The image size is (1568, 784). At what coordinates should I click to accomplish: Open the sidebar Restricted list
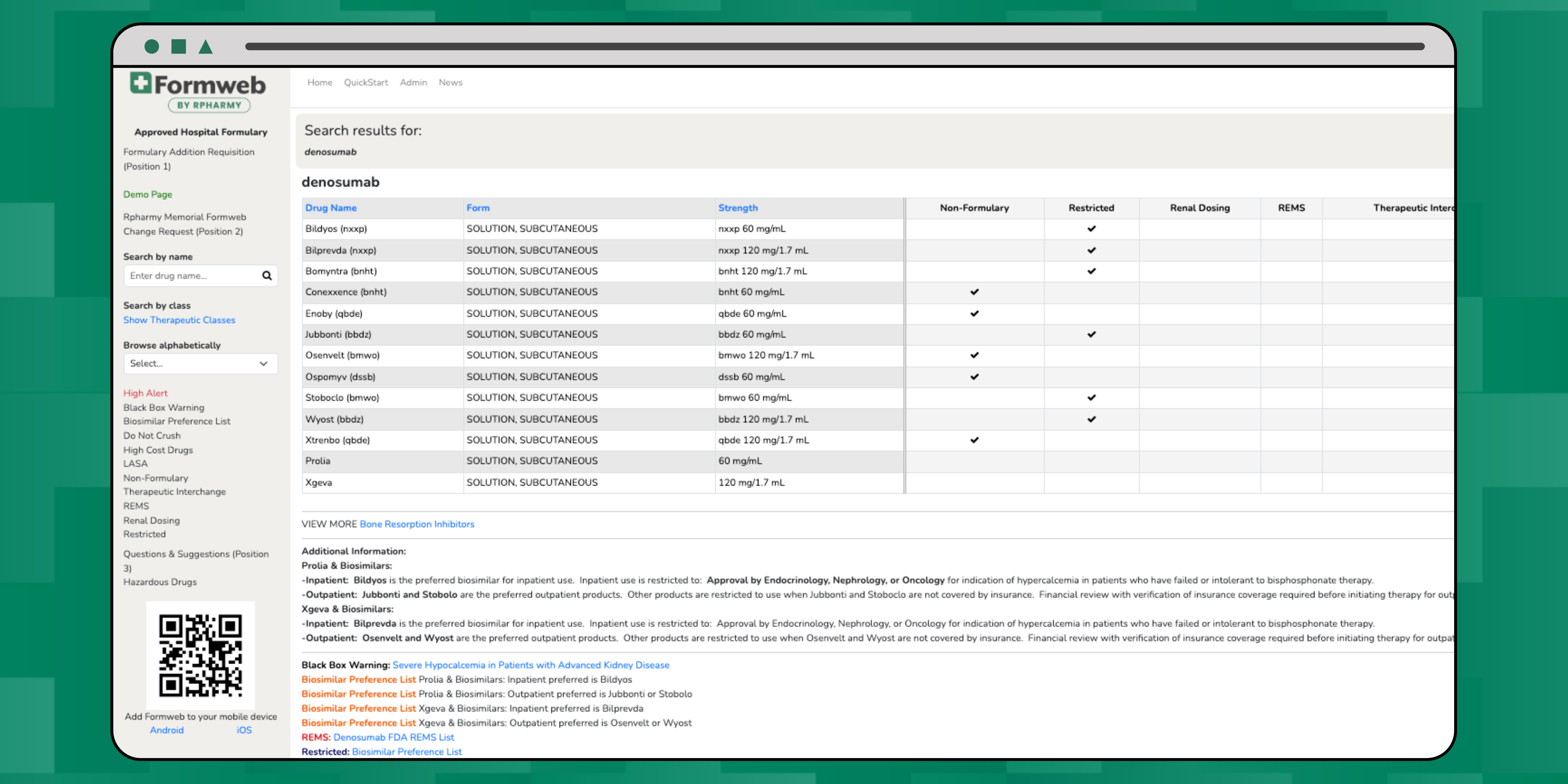point(144,534)
